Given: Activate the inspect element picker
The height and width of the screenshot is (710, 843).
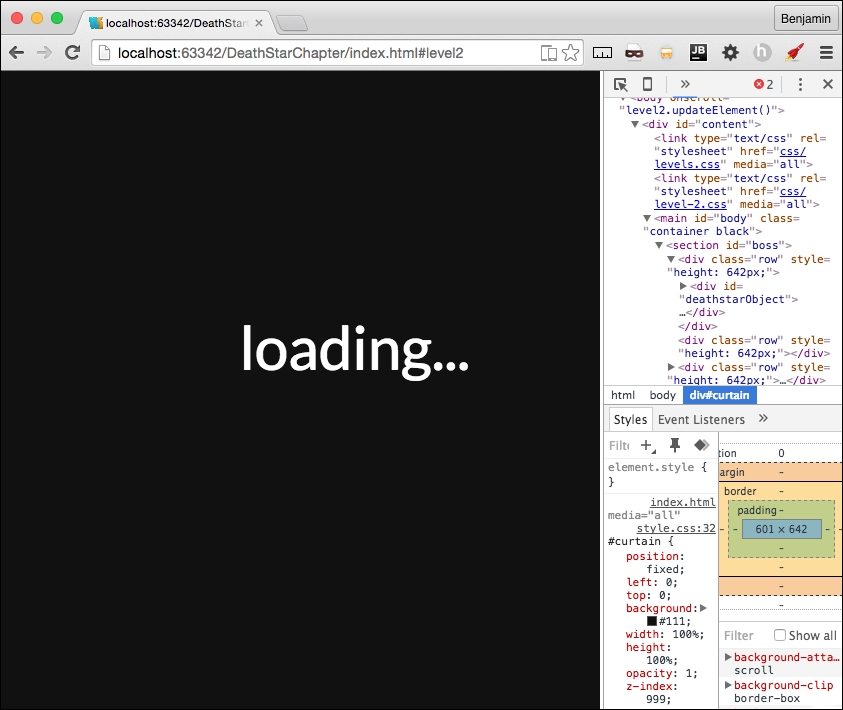Looking at the screenshot, I should pos(622,84).
